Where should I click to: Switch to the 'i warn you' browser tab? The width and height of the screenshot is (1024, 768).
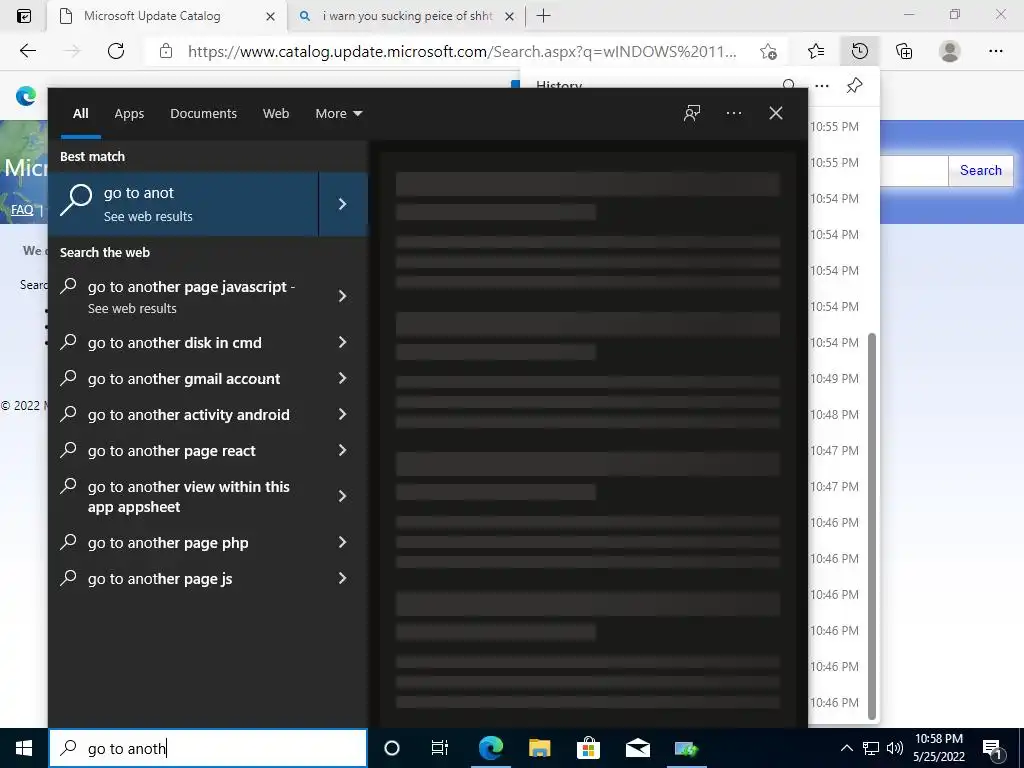pyautogui.click(x=406, y=16)
